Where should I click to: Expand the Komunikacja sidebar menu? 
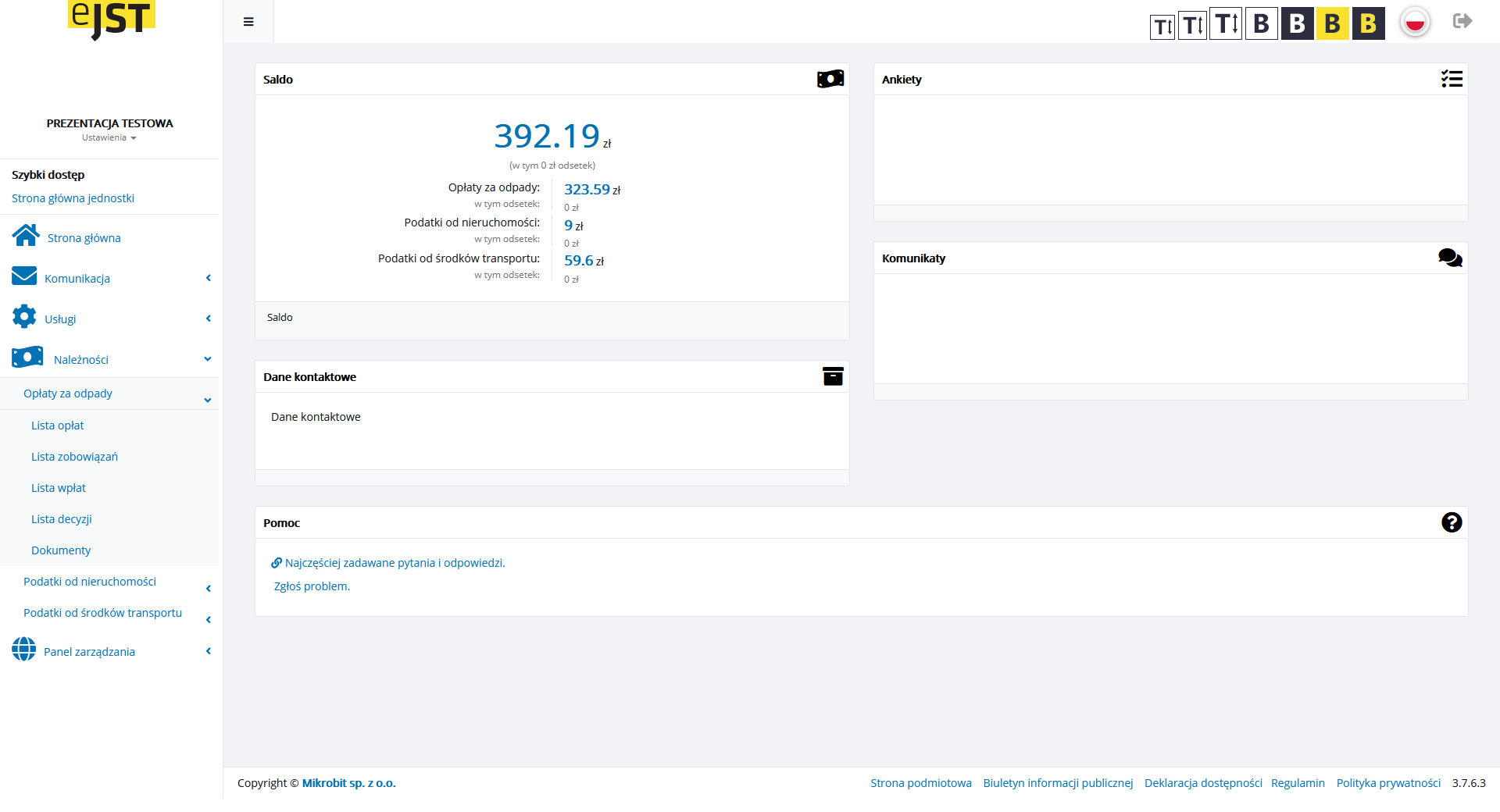(x=77, y=279)
